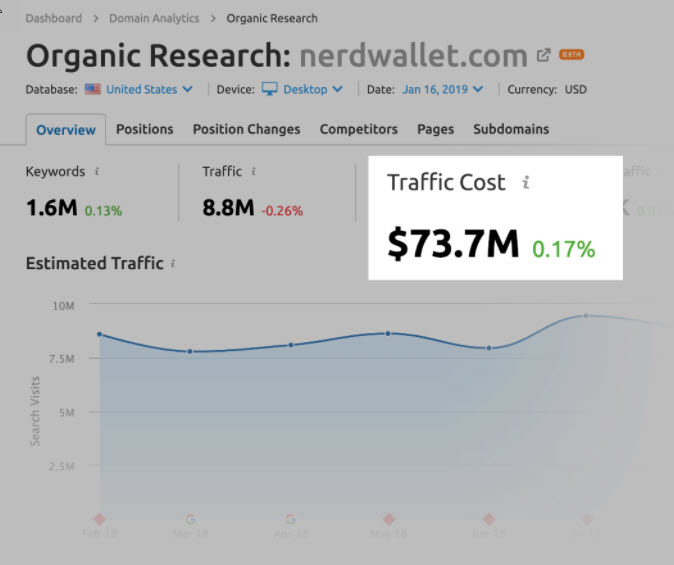Click the first Google update marker
Screen dimensions: 674x565
click(190, 519)
